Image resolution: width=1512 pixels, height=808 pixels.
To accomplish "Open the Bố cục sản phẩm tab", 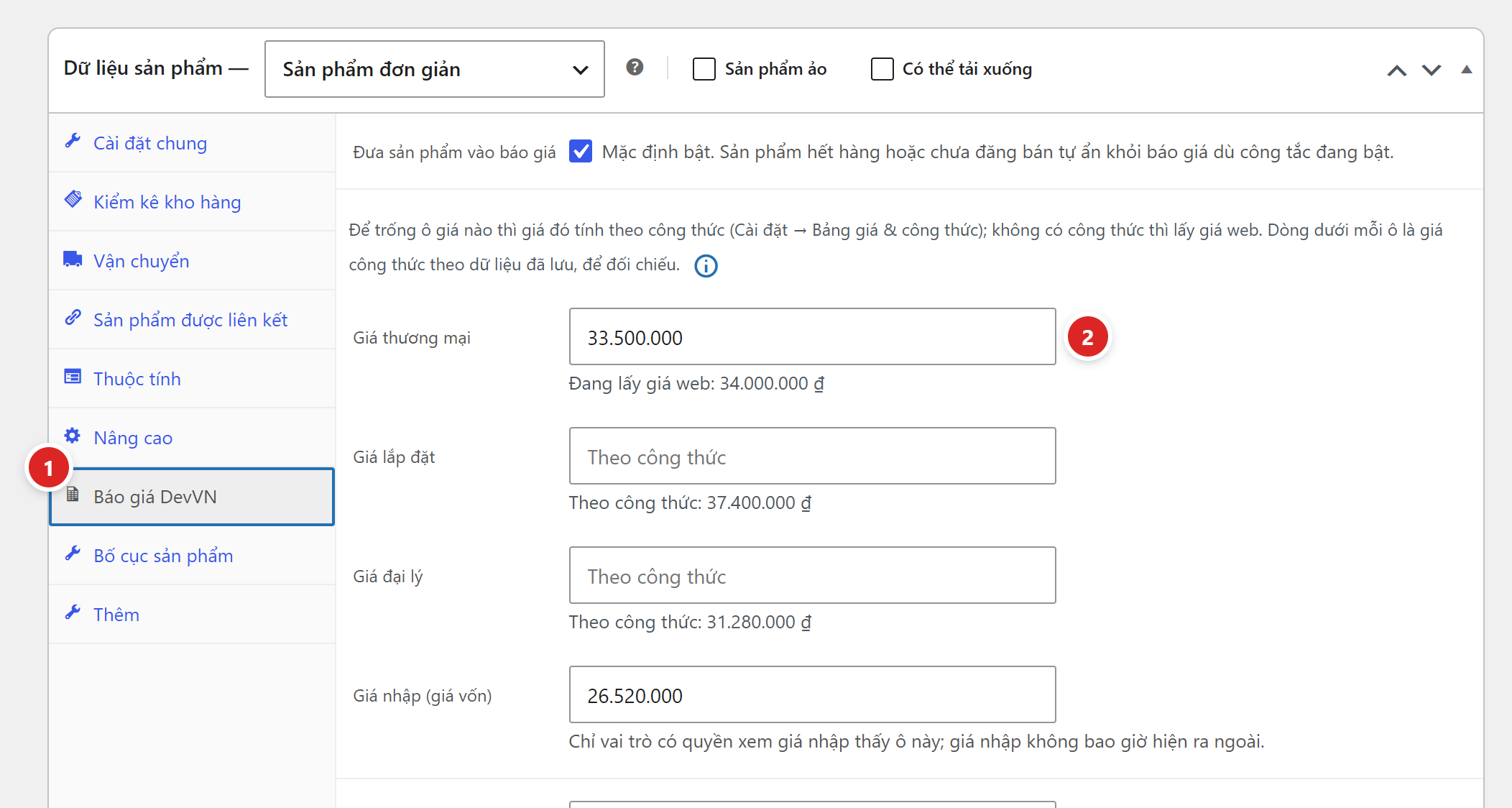I will pyautogui.click(x=192, y=556).
